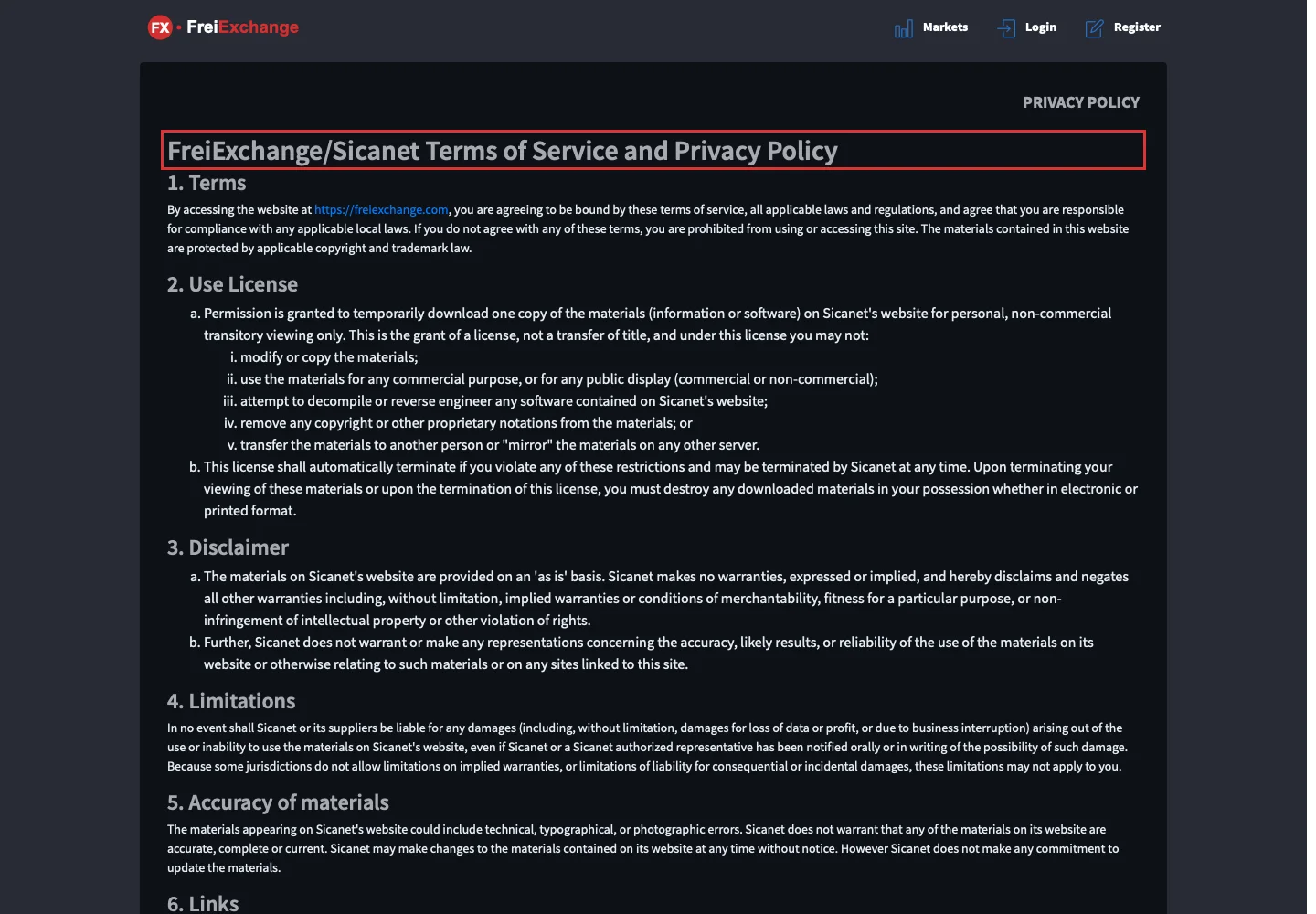The width and height of the screenshot is (1316, 914).
Task: Click the '2. Use License' heading
Action: 232,284
